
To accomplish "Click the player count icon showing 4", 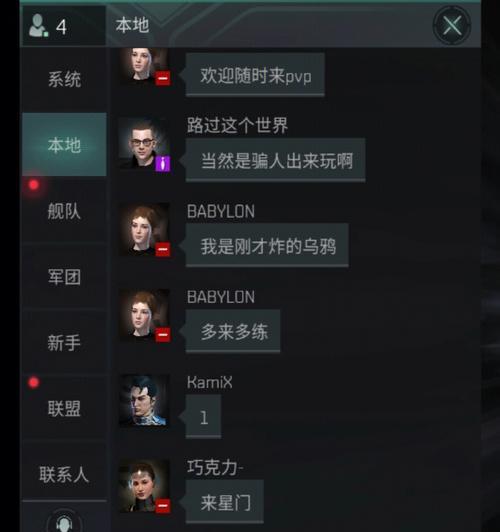I will (x=39, y=26).
